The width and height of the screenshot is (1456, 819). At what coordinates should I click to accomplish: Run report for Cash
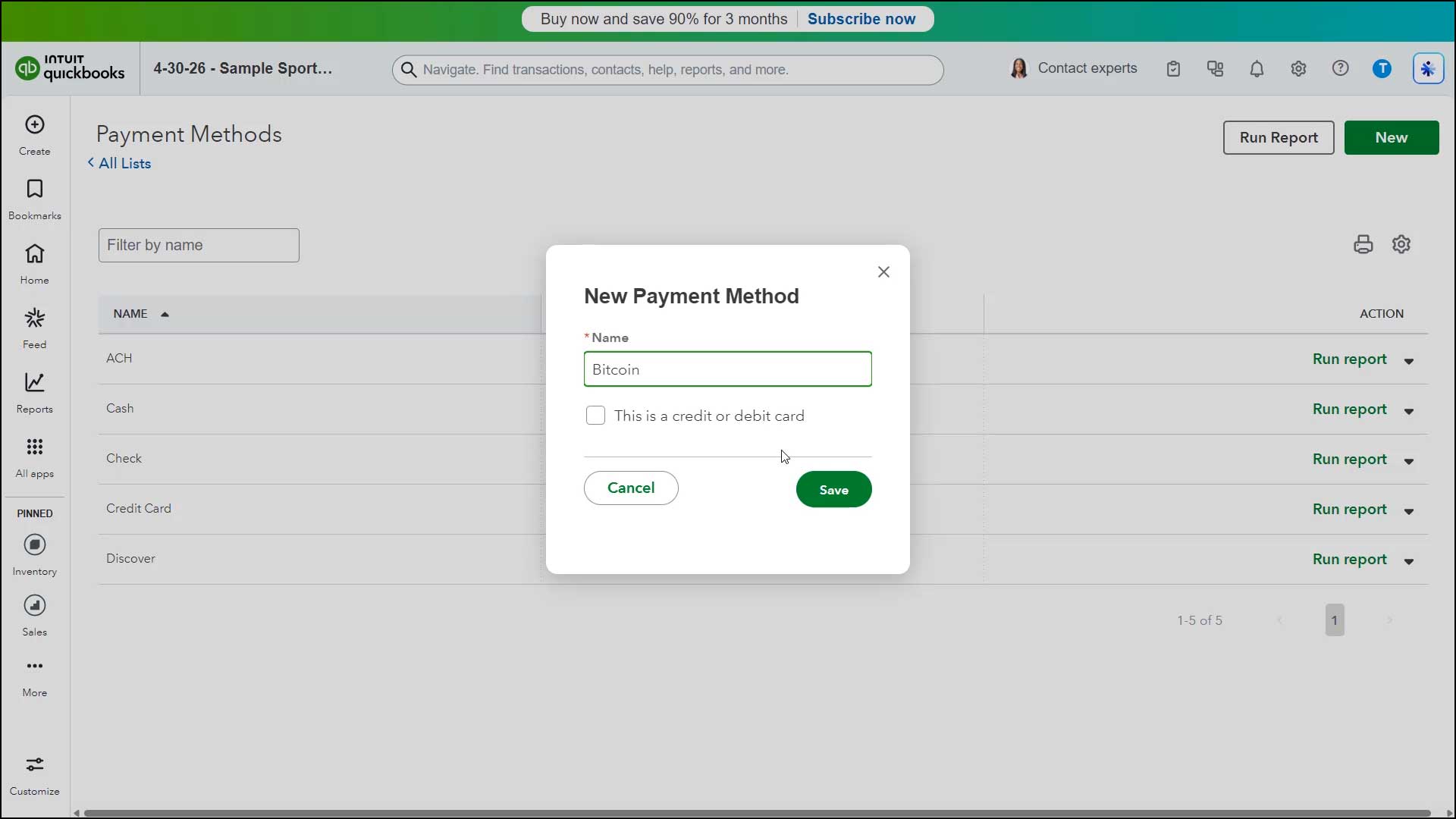click(1349, 409)
